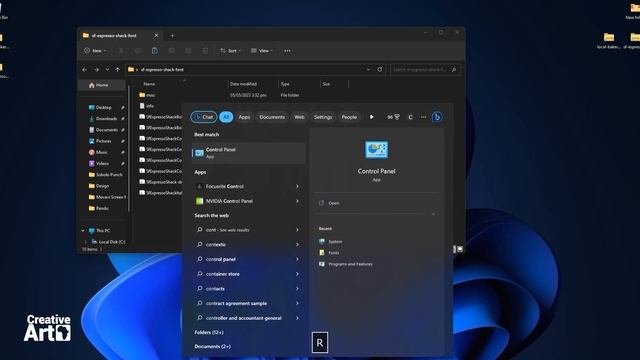Click the Focusrite Control app icon
This screenshot has height=360, width=640.
click(x=199, y=187)
